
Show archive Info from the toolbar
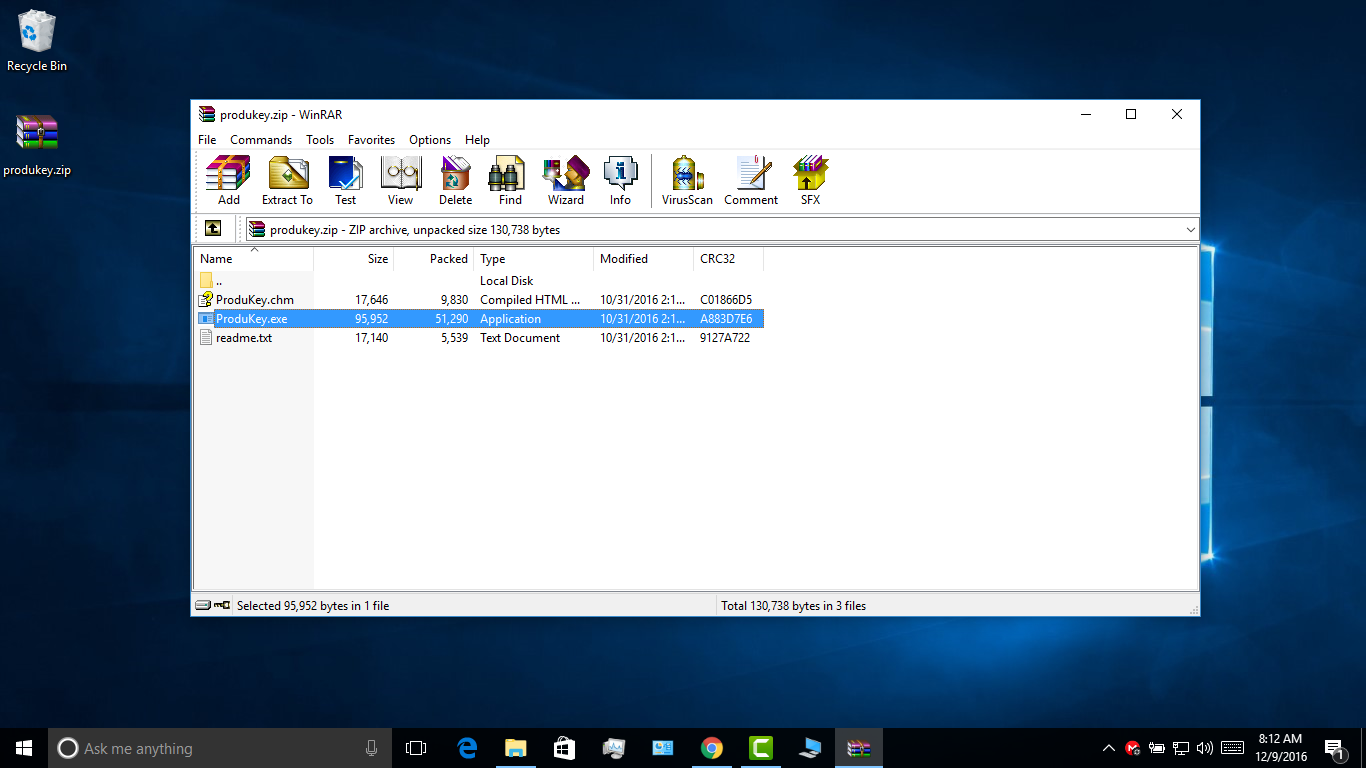pos(620,181)
